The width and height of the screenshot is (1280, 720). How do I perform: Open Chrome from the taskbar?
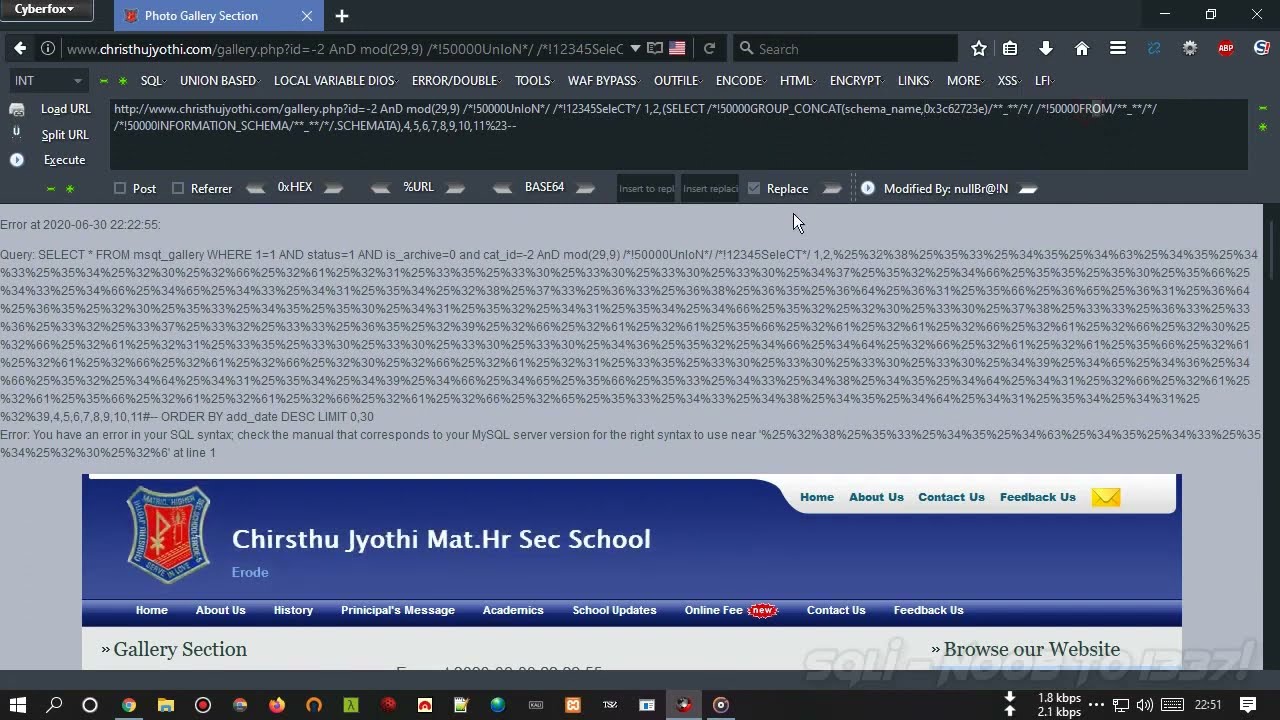[129, 705]
